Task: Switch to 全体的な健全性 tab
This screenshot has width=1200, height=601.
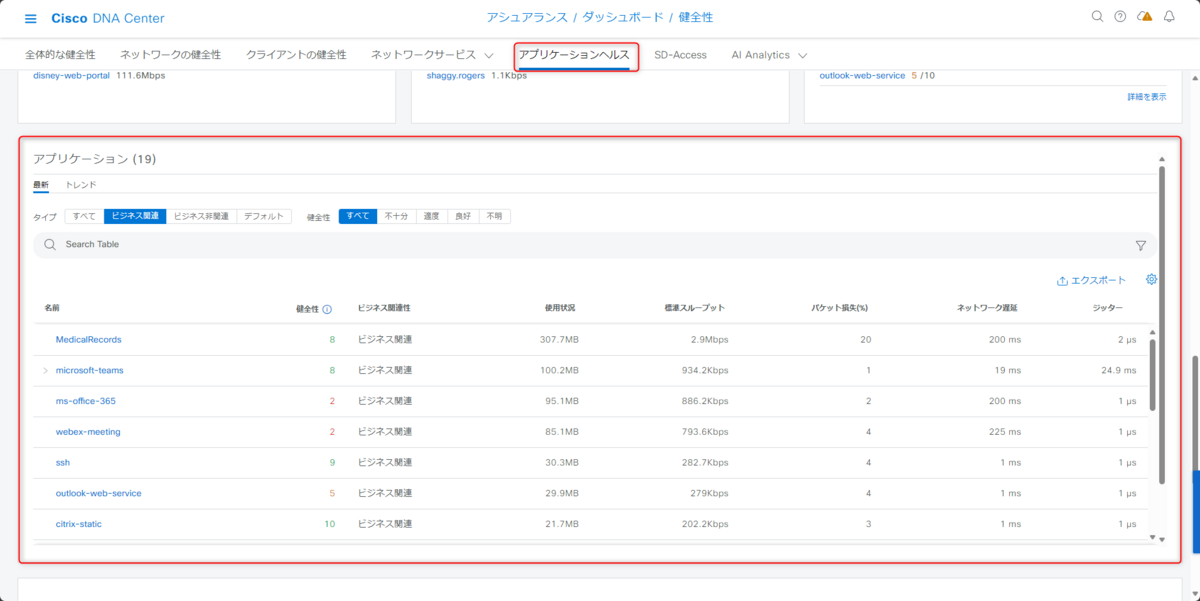Action: (60, 55)
